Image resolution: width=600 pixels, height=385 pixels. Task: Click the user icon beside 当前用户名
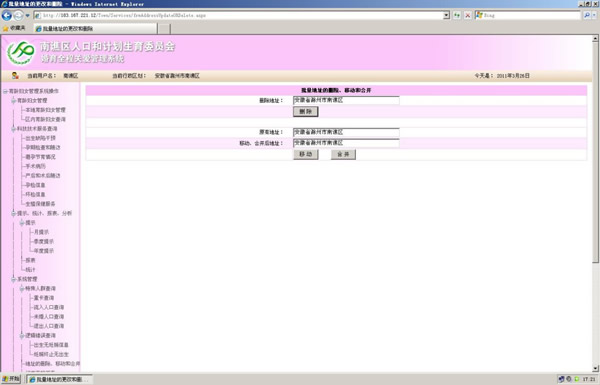click(15, 75)
